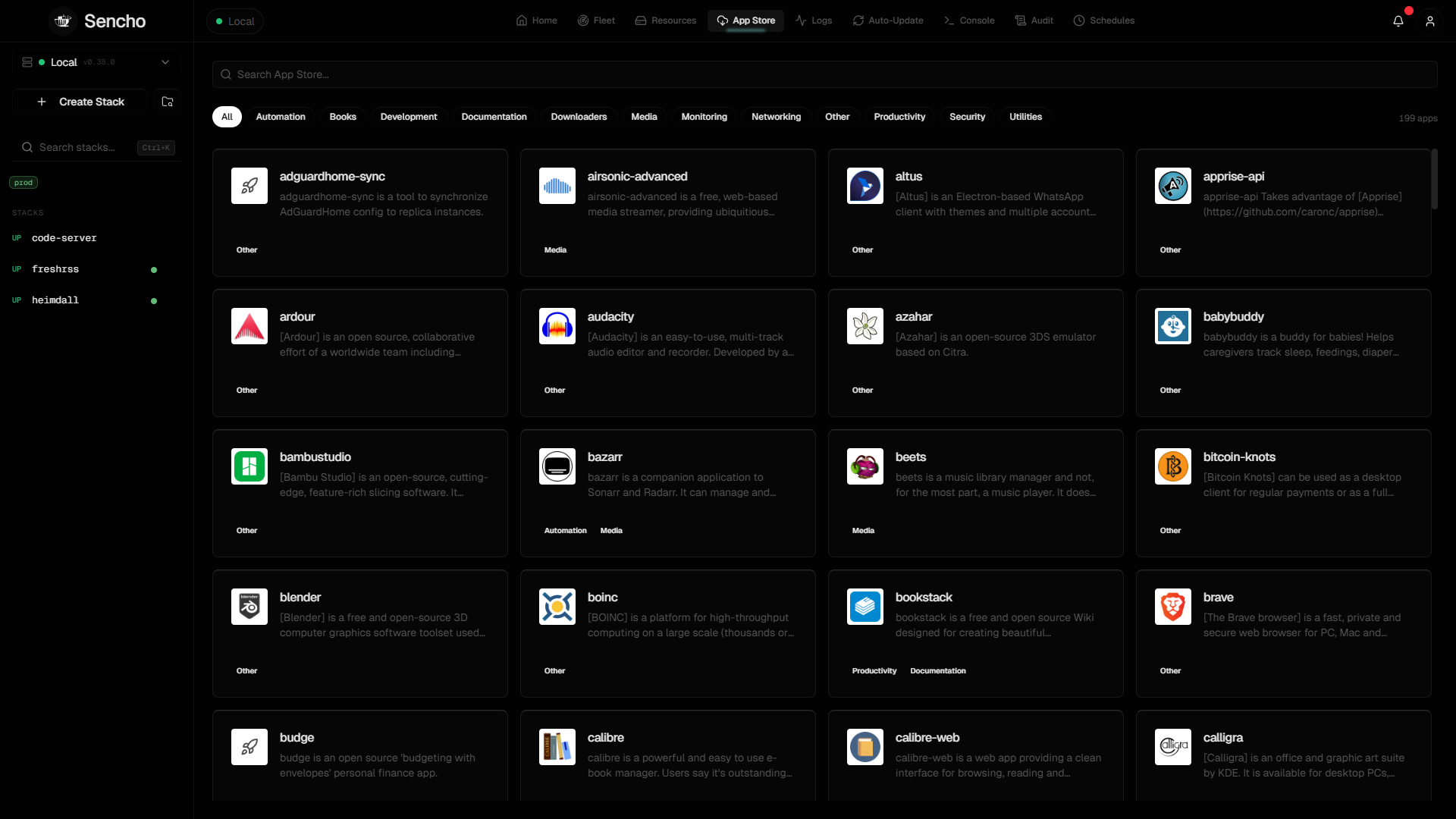Switch to the Audit tab

pos(1034,20)
